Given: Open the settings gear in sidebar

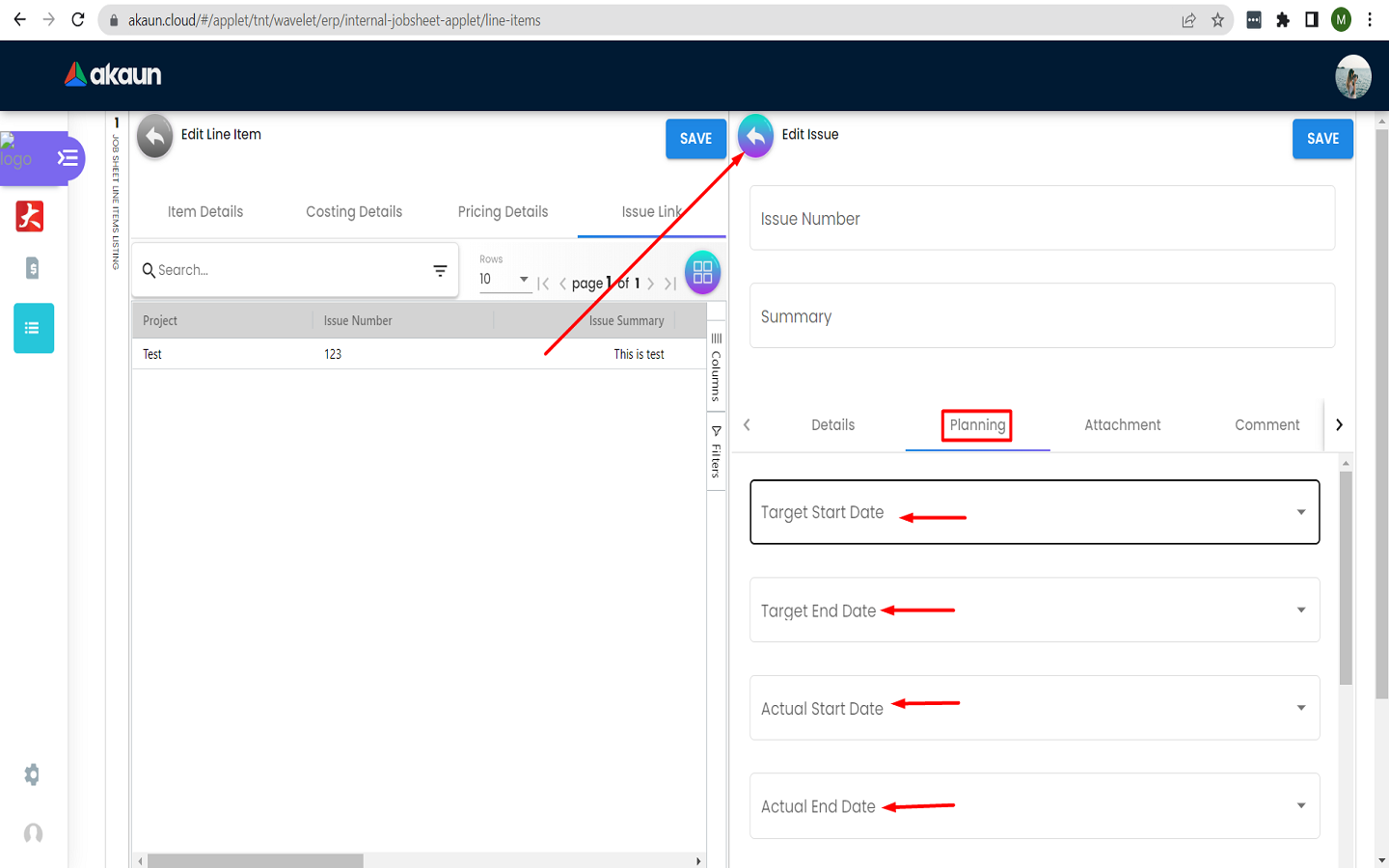Looking at the screenshot, I should point(32,774).
